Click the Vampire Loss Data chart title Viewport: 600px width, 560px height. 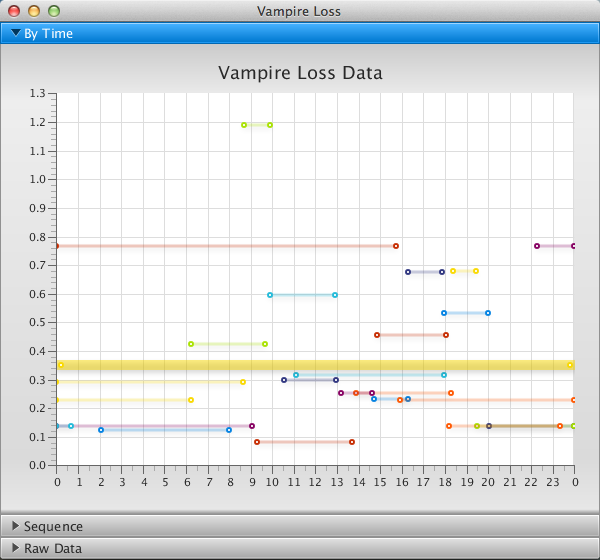300,73
